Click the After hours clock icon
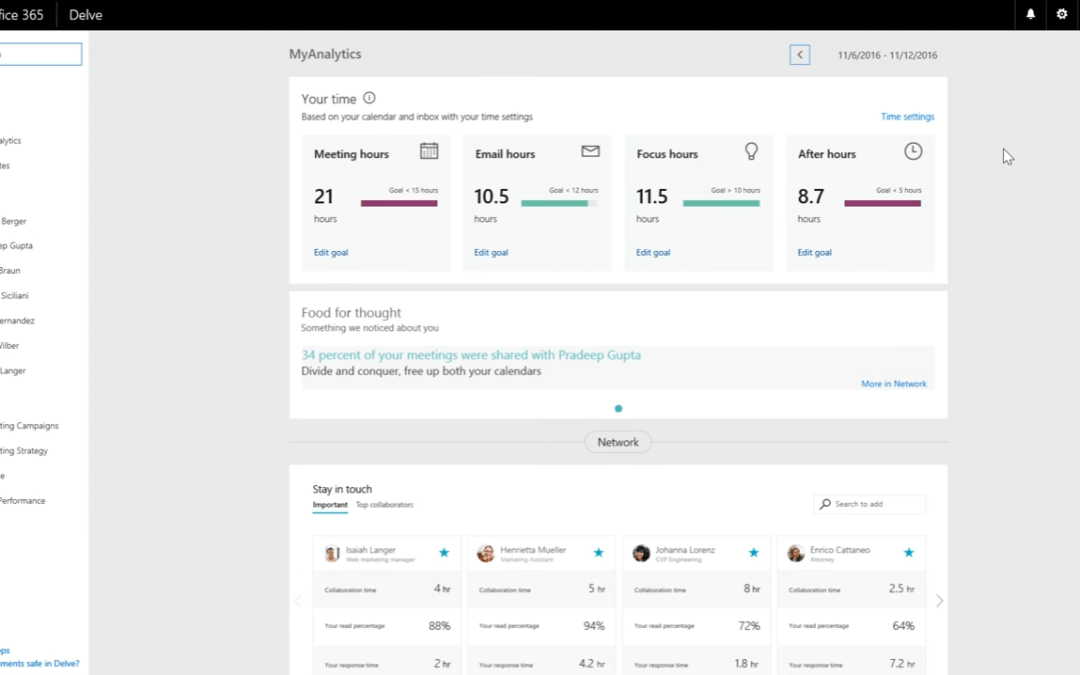This screenshot has width=1080, height=675. (x=913, y=151)
